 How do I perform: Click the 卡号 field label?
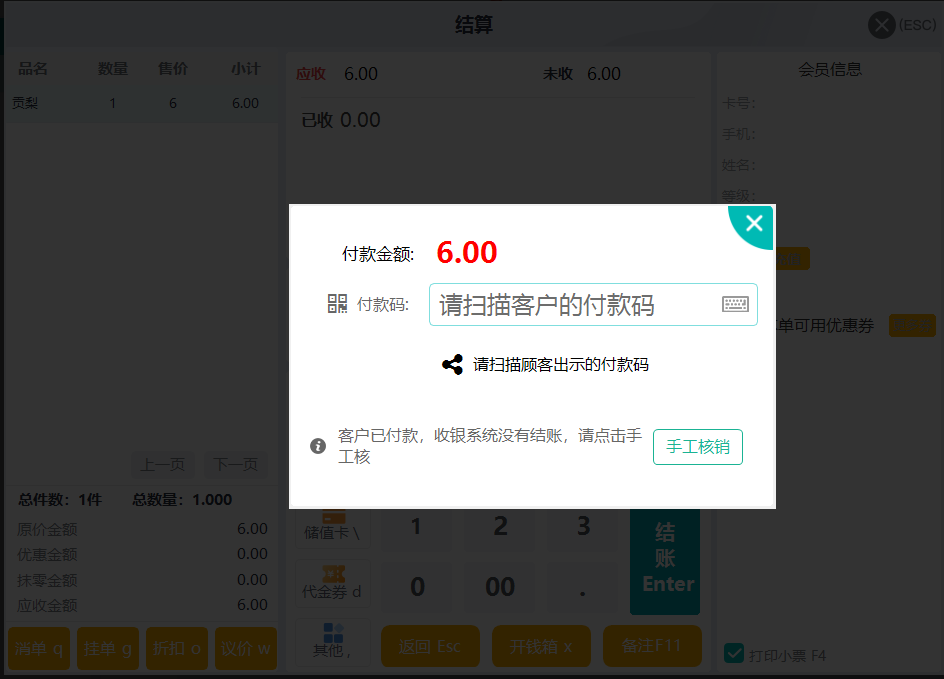pos(738,103)
